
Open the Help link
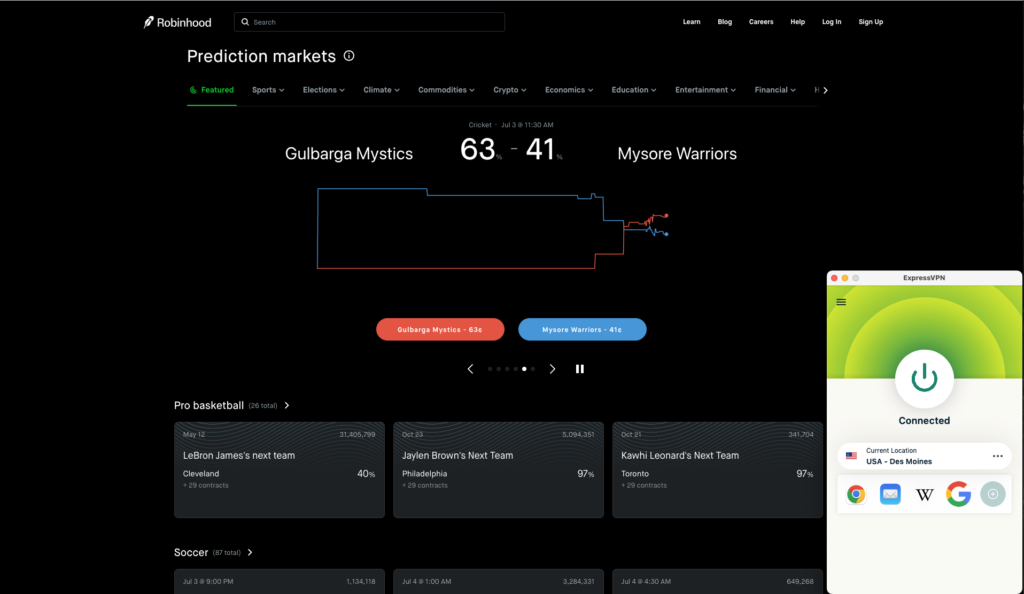coord(797,22)
